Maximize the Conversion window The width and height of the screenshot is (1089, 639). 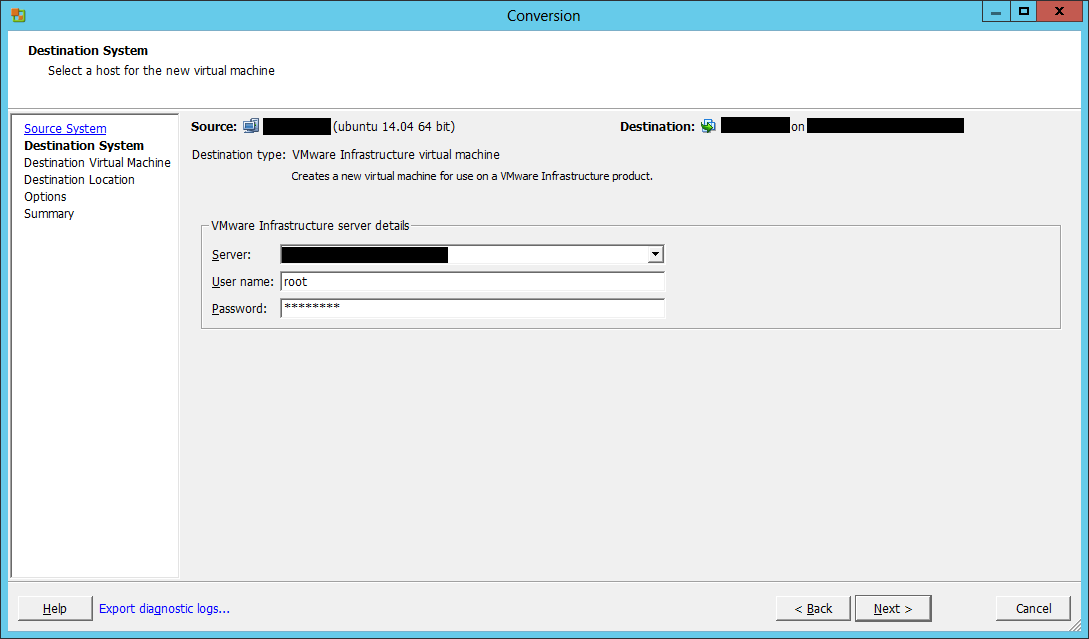pyautogui.click(x=1023, y=11)
